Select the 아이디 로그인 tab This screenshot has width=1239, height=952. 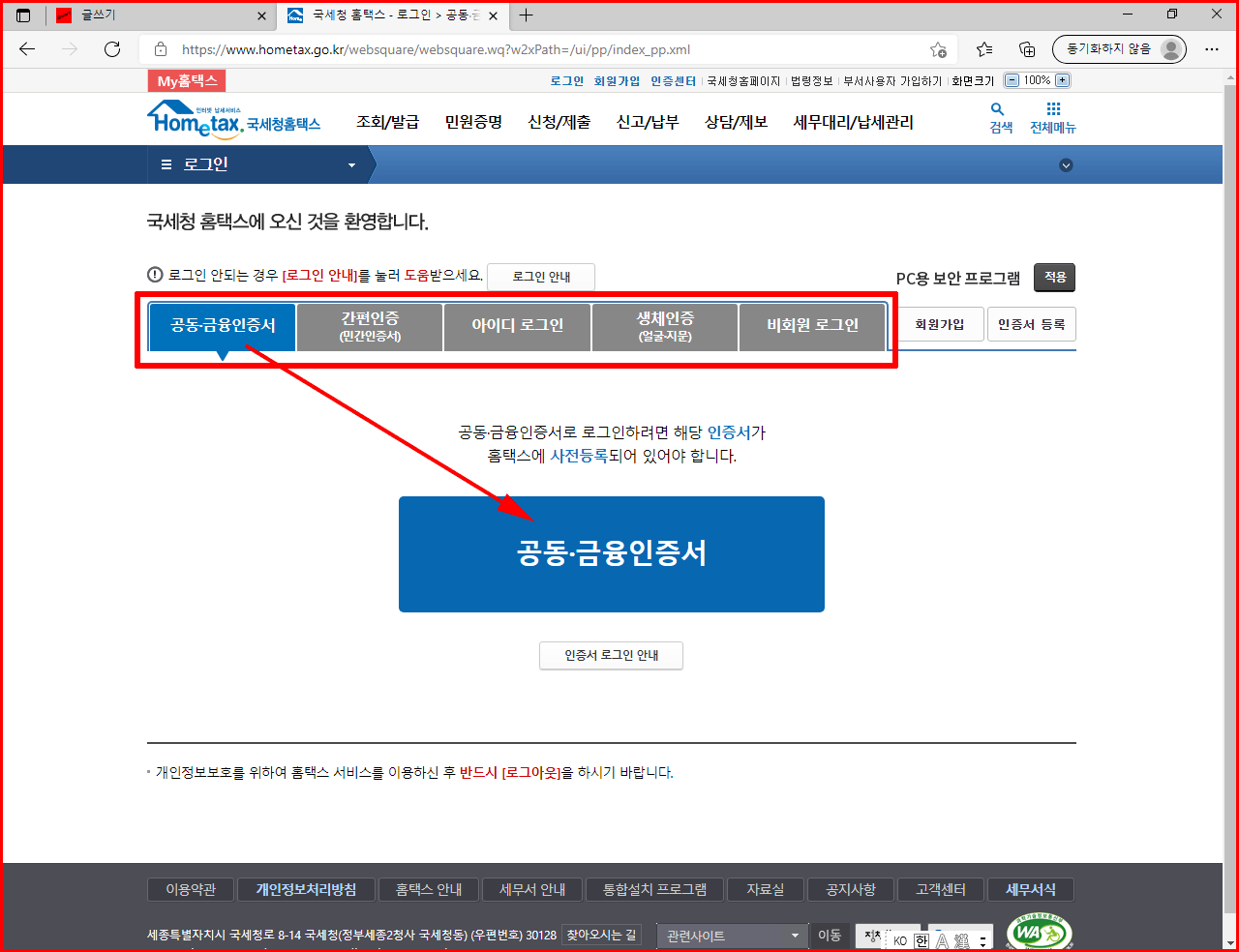point(517,326)
